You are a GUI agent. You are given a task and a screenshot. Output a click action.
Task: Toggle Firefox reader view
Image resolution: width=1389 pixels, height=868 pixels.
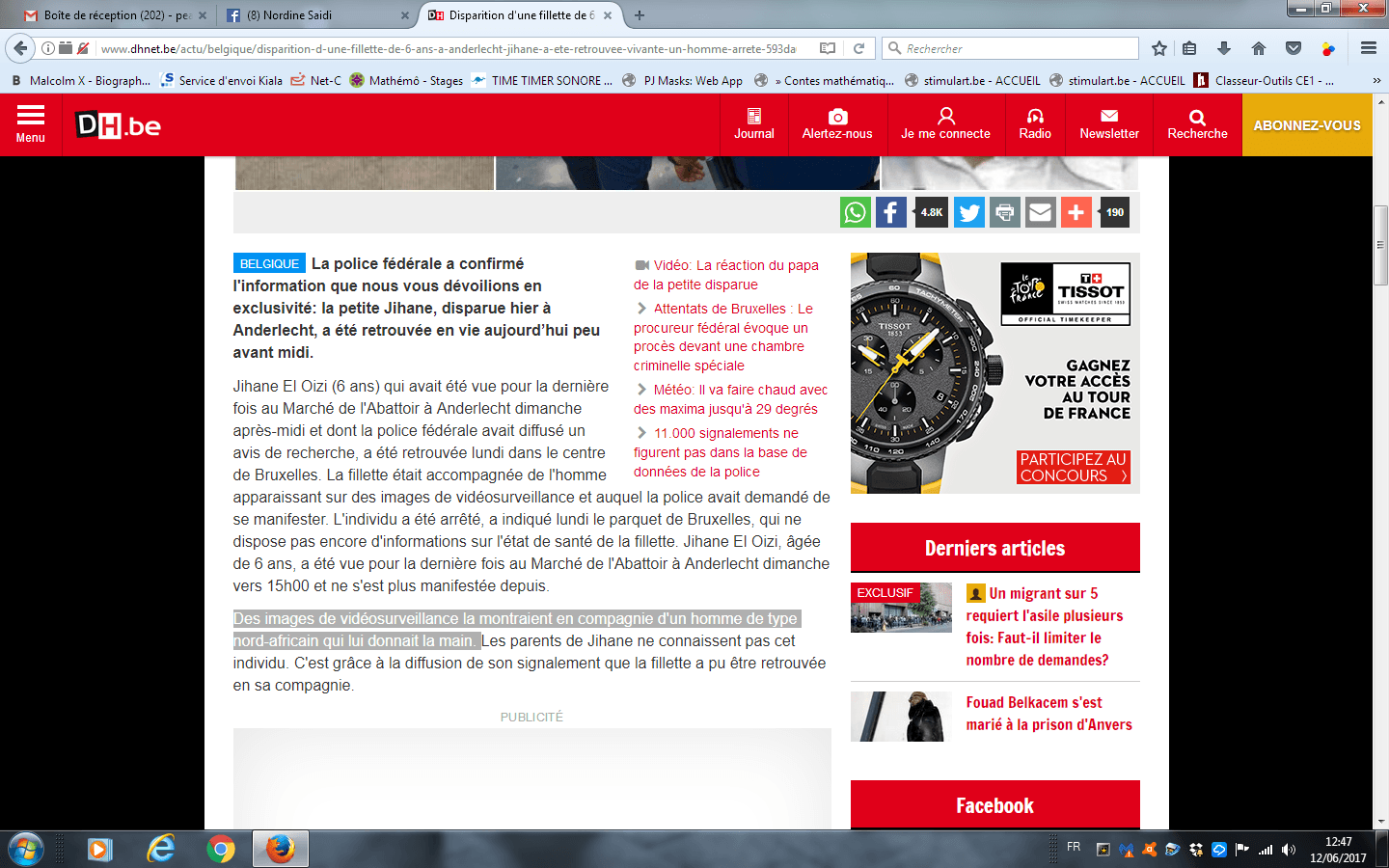click(x=828, y=48)
